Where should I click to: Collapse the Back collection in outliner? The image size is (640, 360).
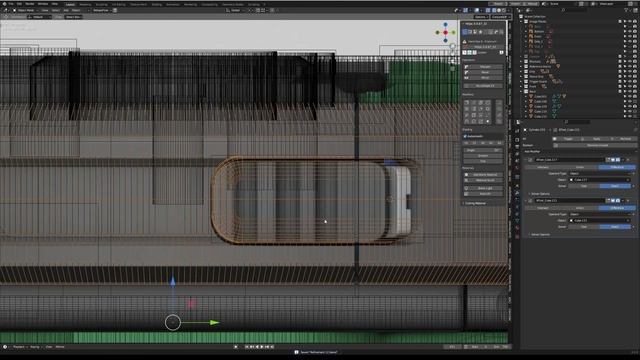pos(522,91)
